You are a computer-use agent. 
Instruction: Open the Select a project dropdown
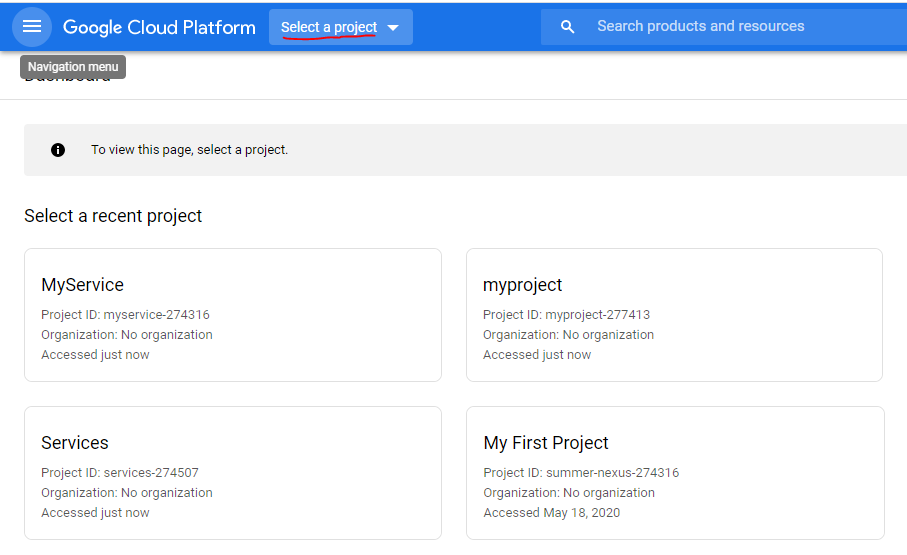coord(329,27)
